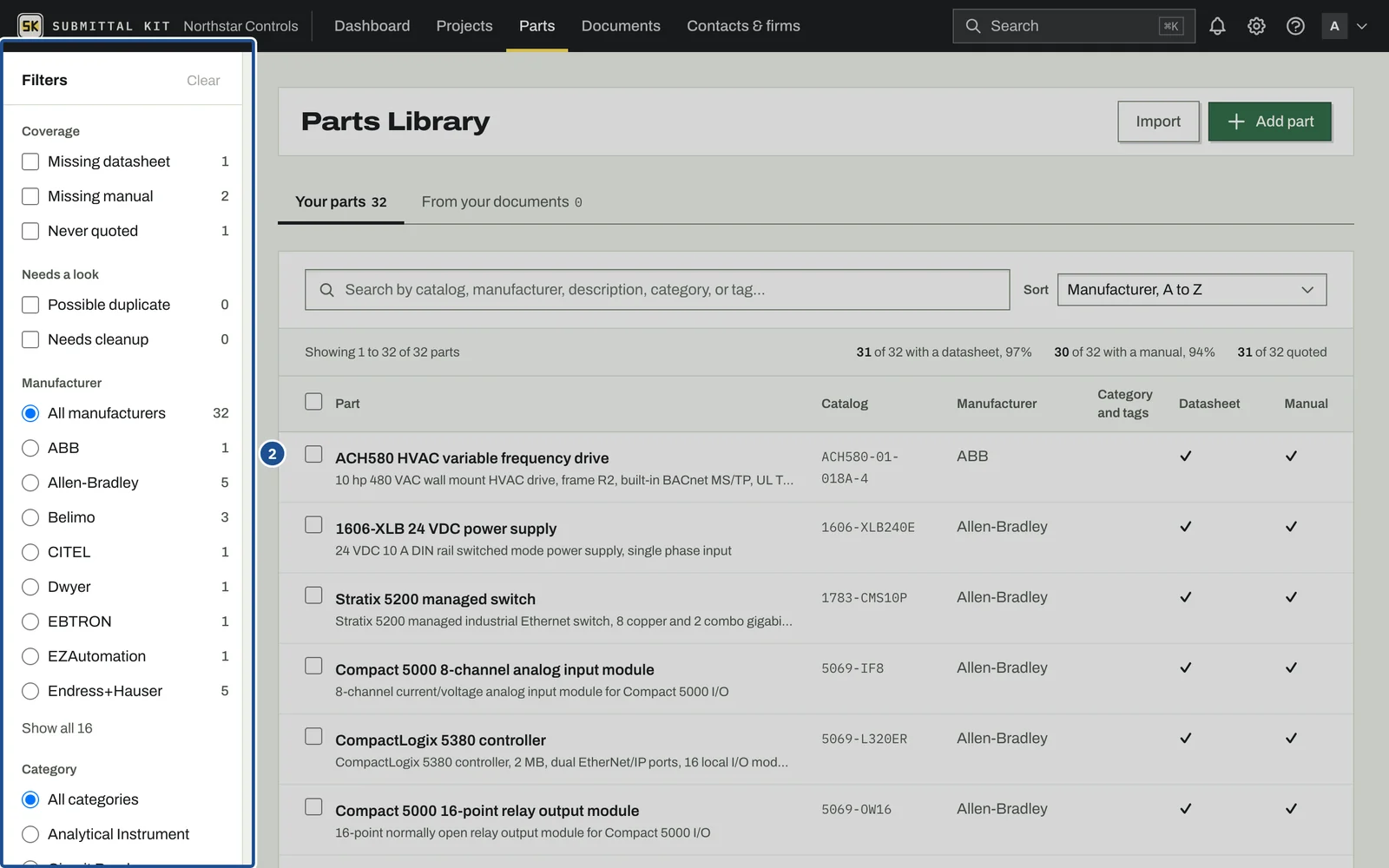This screenshot has width=1389, height=868.
Task: Open the Documents section
Action: [x=621, y=26]
